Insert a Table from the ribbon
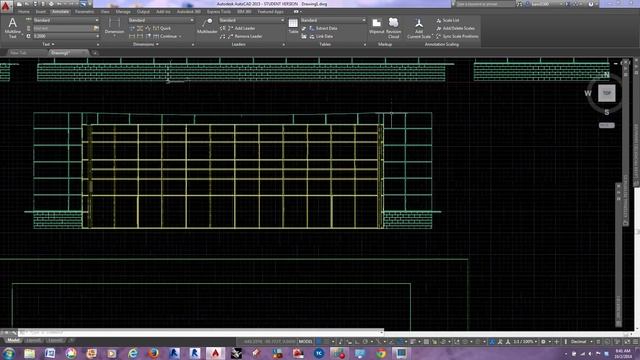This screenshot has height=360, width=640. 293,26
